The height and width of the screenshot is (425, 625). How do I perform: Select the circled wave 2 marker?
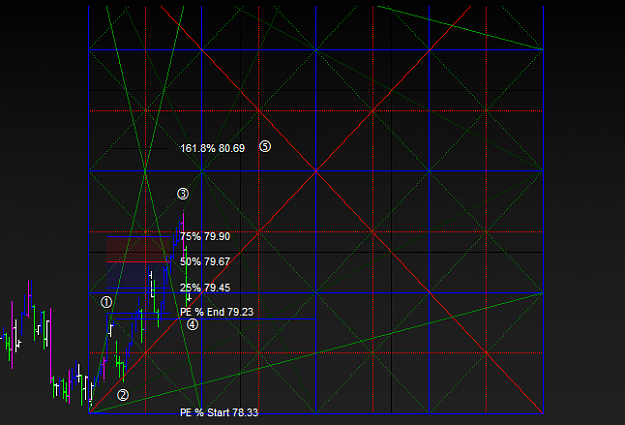pyautogui.click(x=123, y=395)
